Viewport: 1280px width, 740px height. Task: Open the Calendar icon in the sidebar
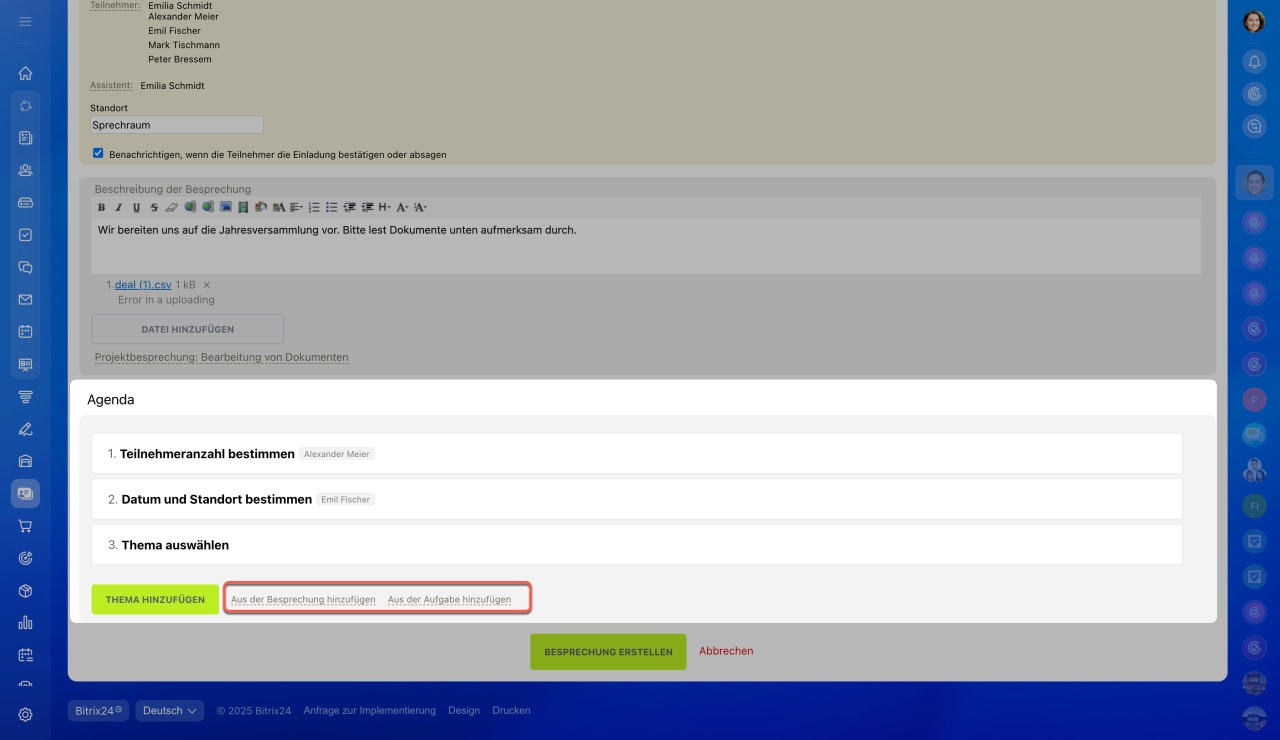tap(25, 331)
